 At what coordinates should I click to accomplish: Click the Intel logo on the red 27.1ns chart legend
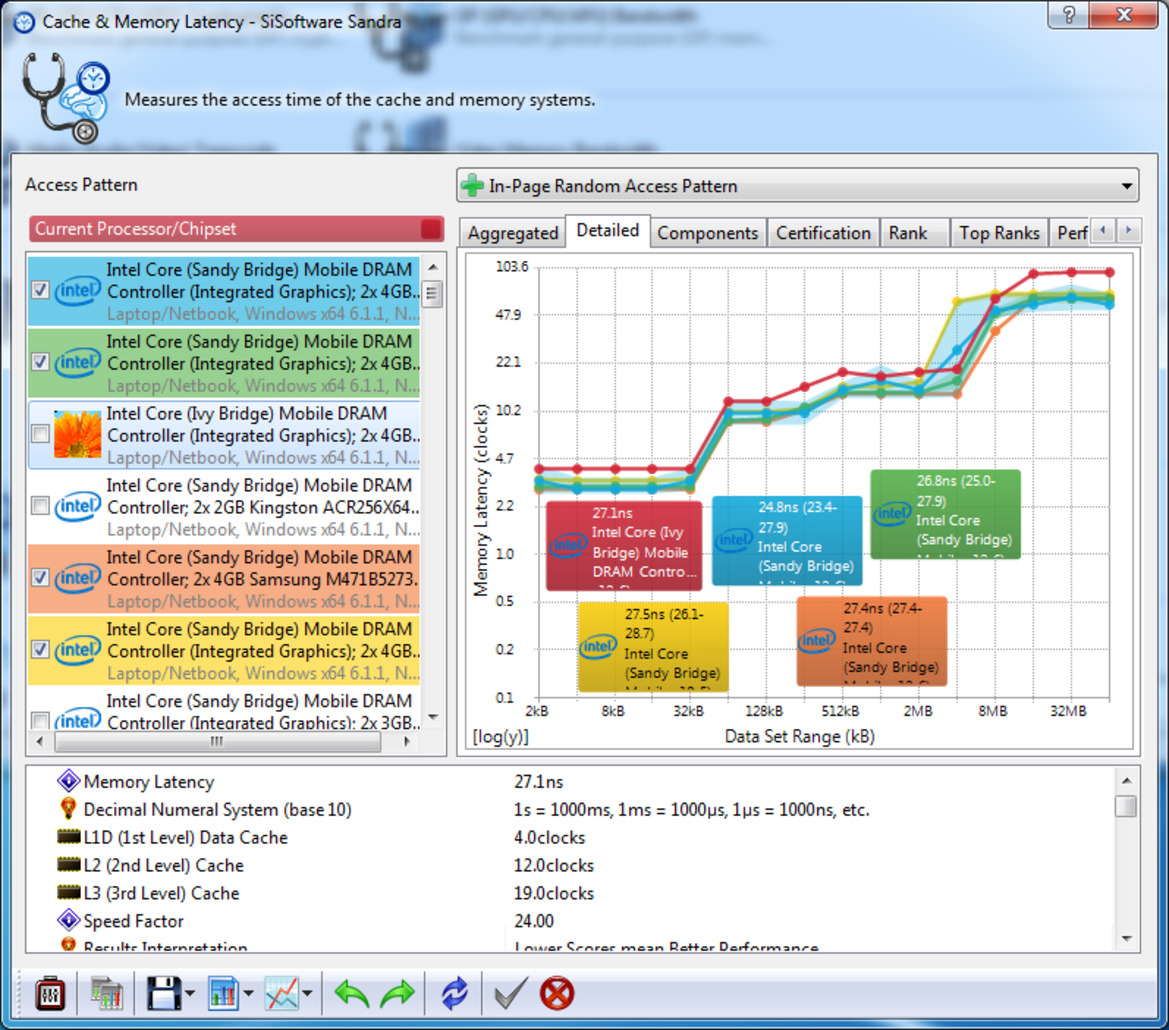(x=568, y=546)
